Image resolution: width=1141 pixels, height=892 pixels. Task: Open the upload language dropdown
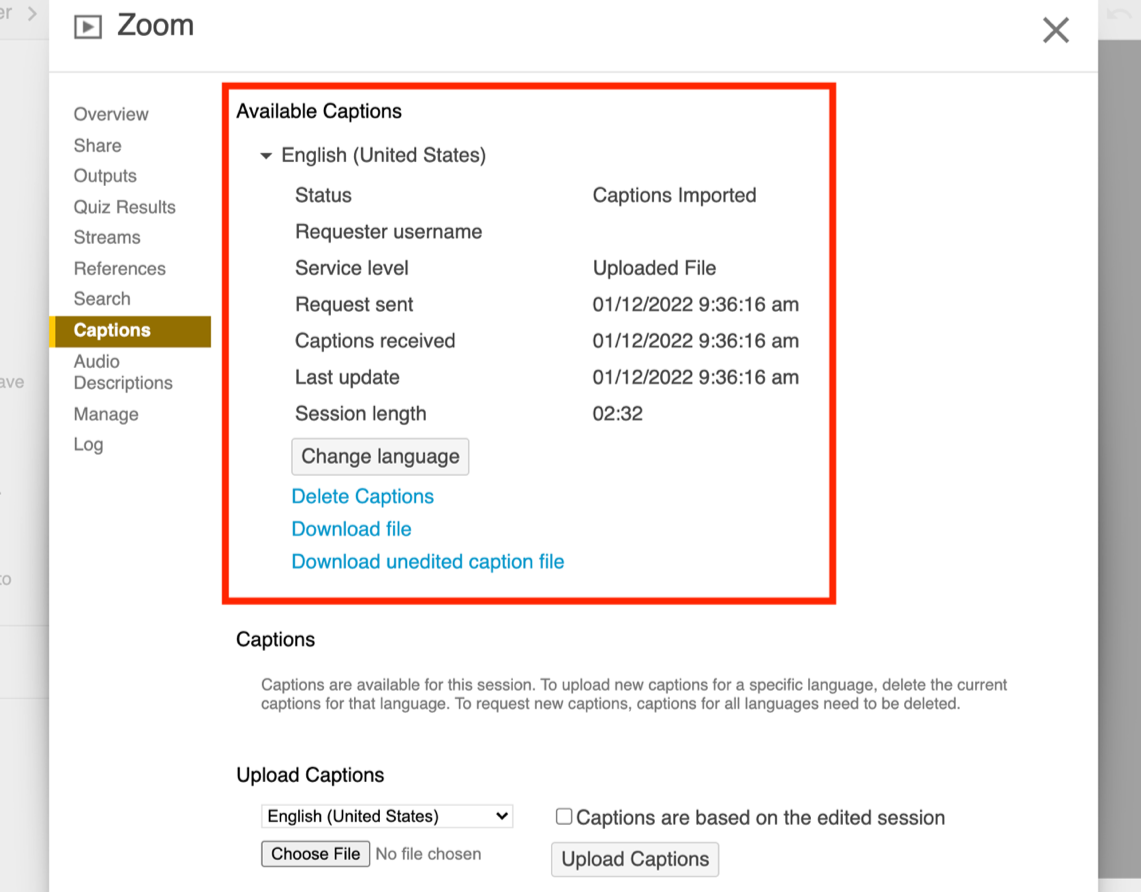click(x=387, y=816)
